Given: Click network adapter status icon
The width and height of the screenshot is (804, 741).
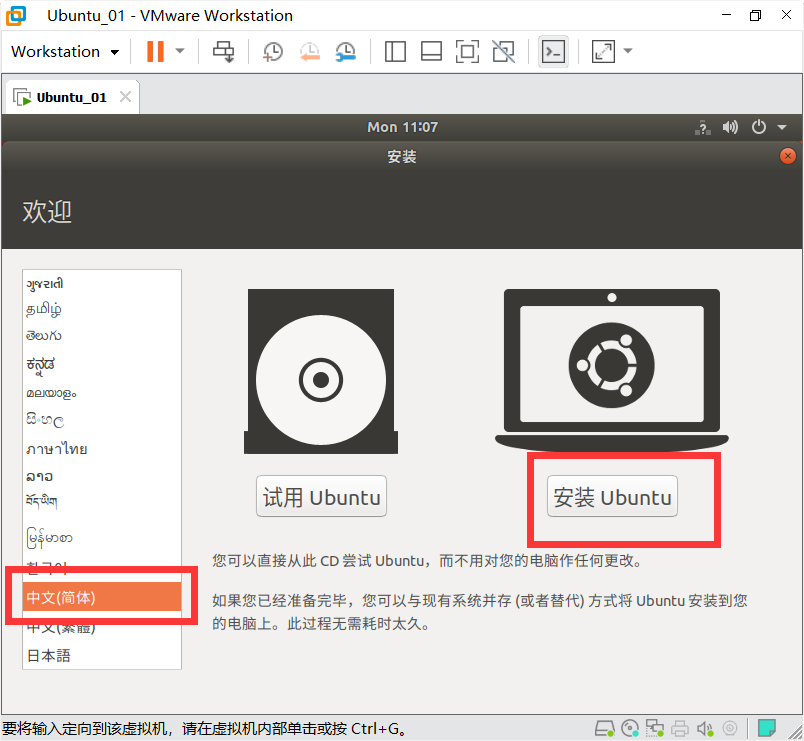Looking at the screenshot, I should [655, 728].
